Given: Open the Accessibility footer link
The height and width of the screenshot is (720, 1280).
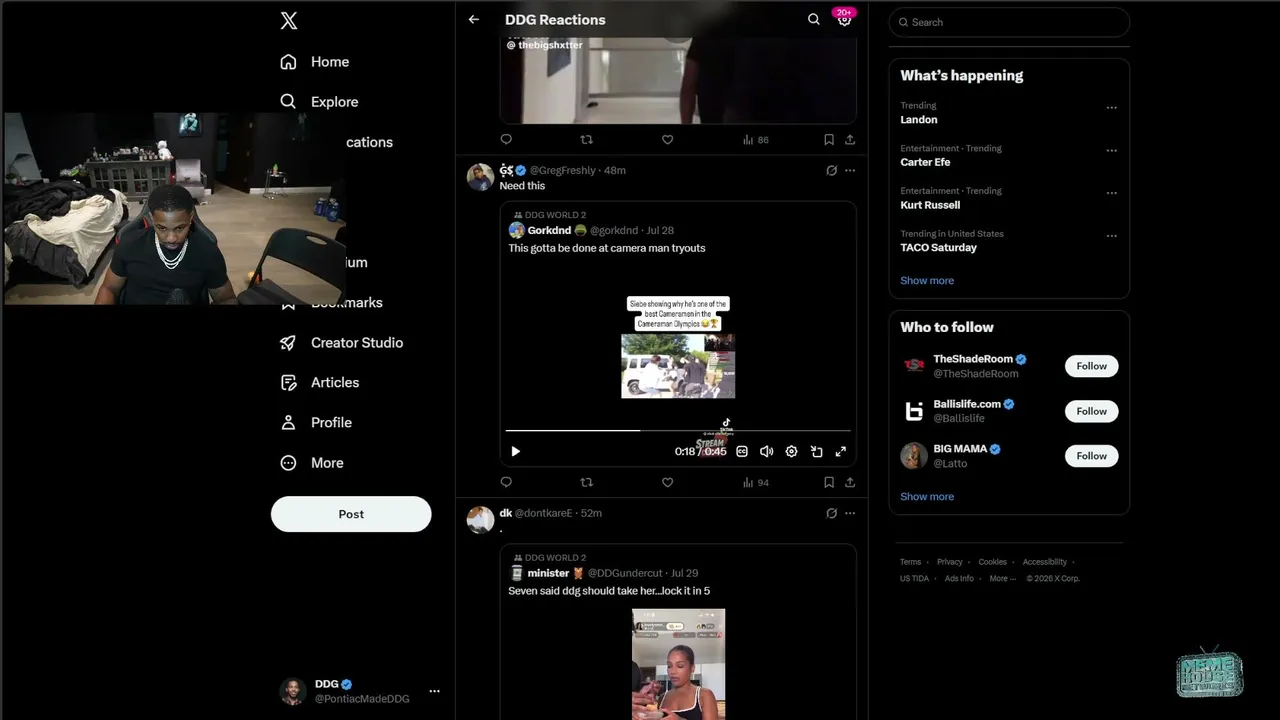Looking at the screenshot, I should (1044, 562).
